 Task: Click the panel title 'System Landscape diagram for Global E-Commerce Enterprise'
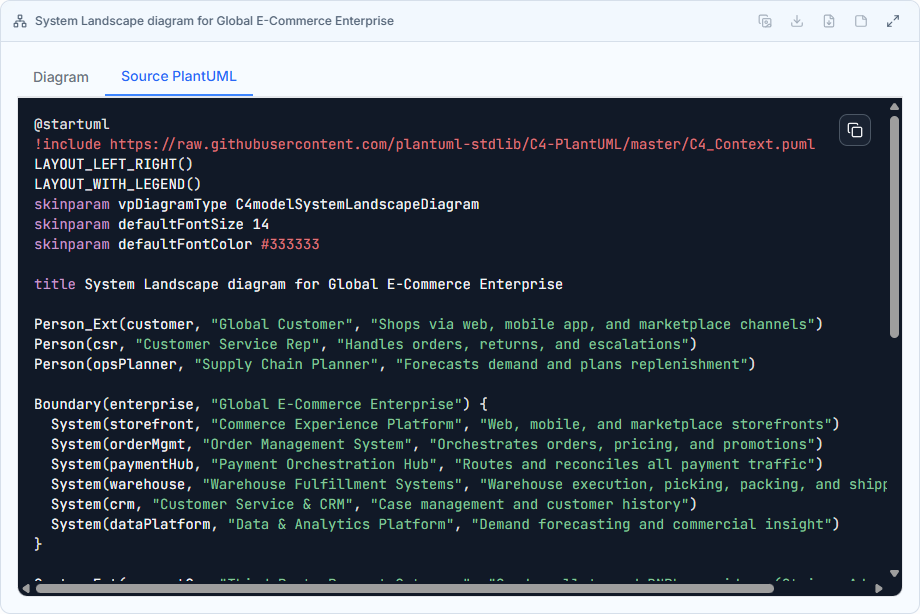214,21
